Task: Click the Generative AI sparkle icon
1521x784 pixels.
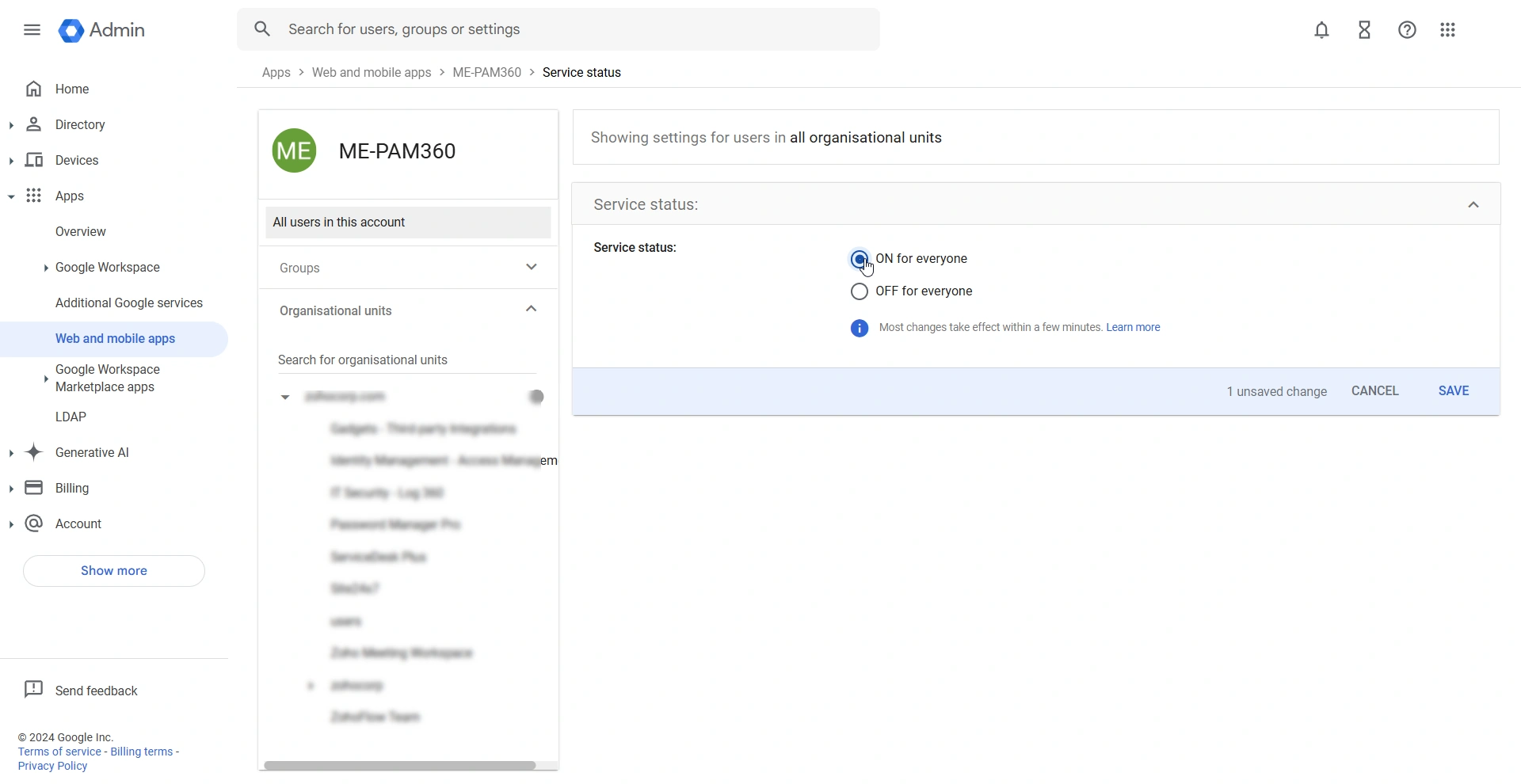Action: [34, 452]
